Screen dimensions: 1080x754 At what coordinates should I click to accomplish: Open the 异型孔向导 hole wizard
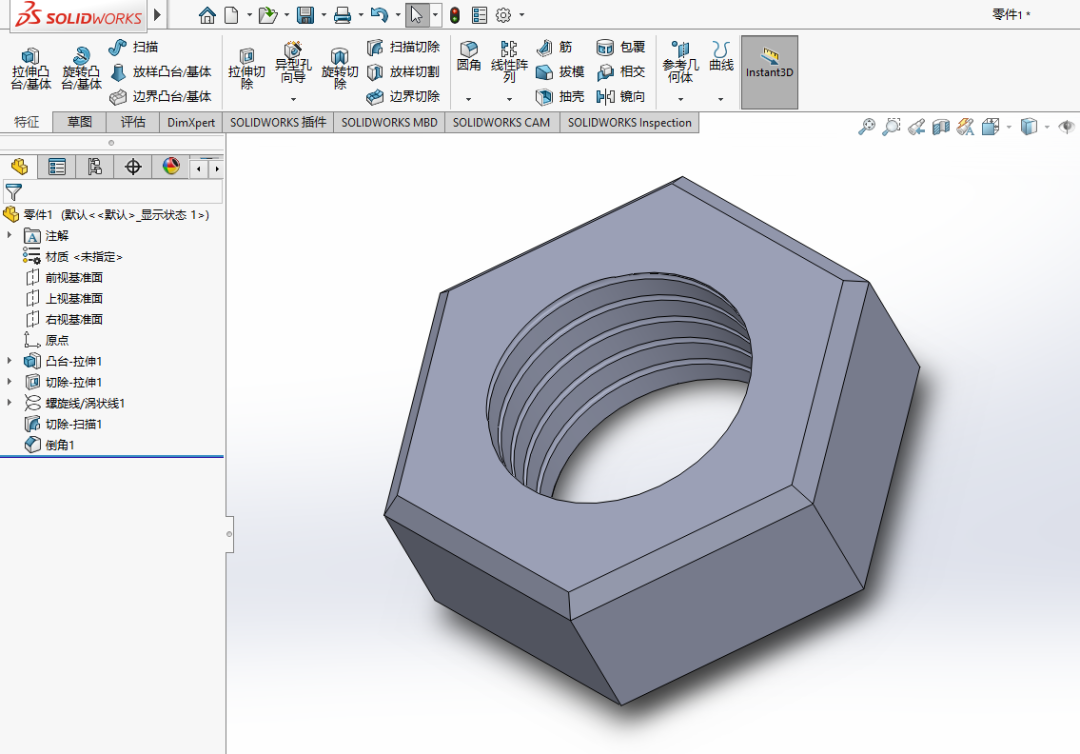click(x=293, y=63)
